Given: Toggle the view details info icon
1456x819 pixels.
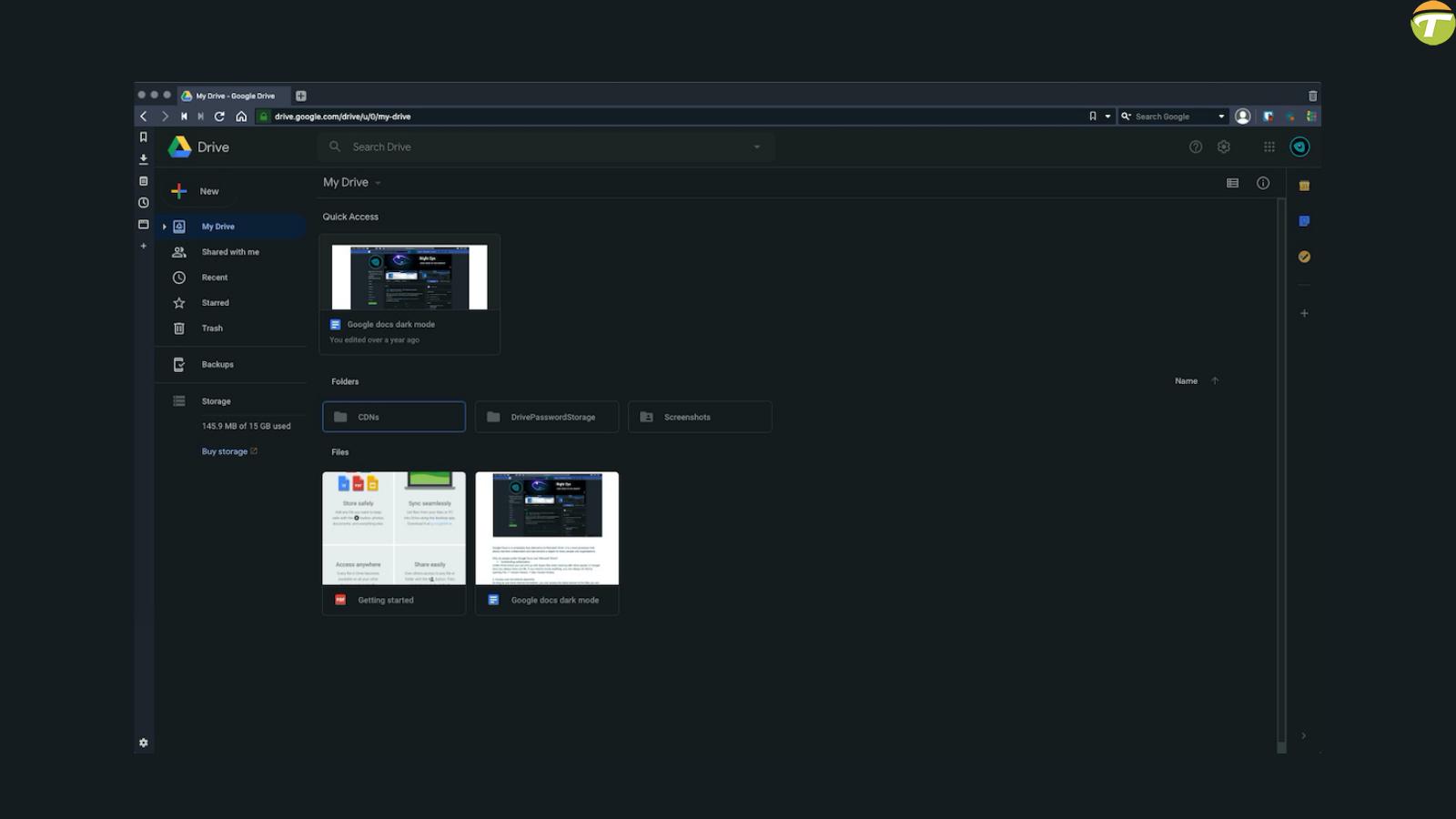Looking at the screenshot, I should [x=1263, y=183].
